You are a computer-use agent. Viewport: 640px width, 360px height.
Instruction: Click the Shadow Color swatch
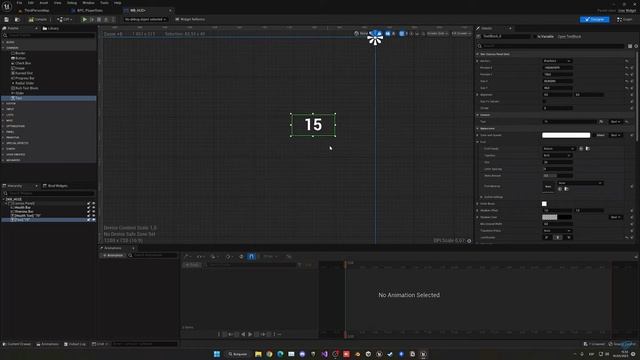557,217
